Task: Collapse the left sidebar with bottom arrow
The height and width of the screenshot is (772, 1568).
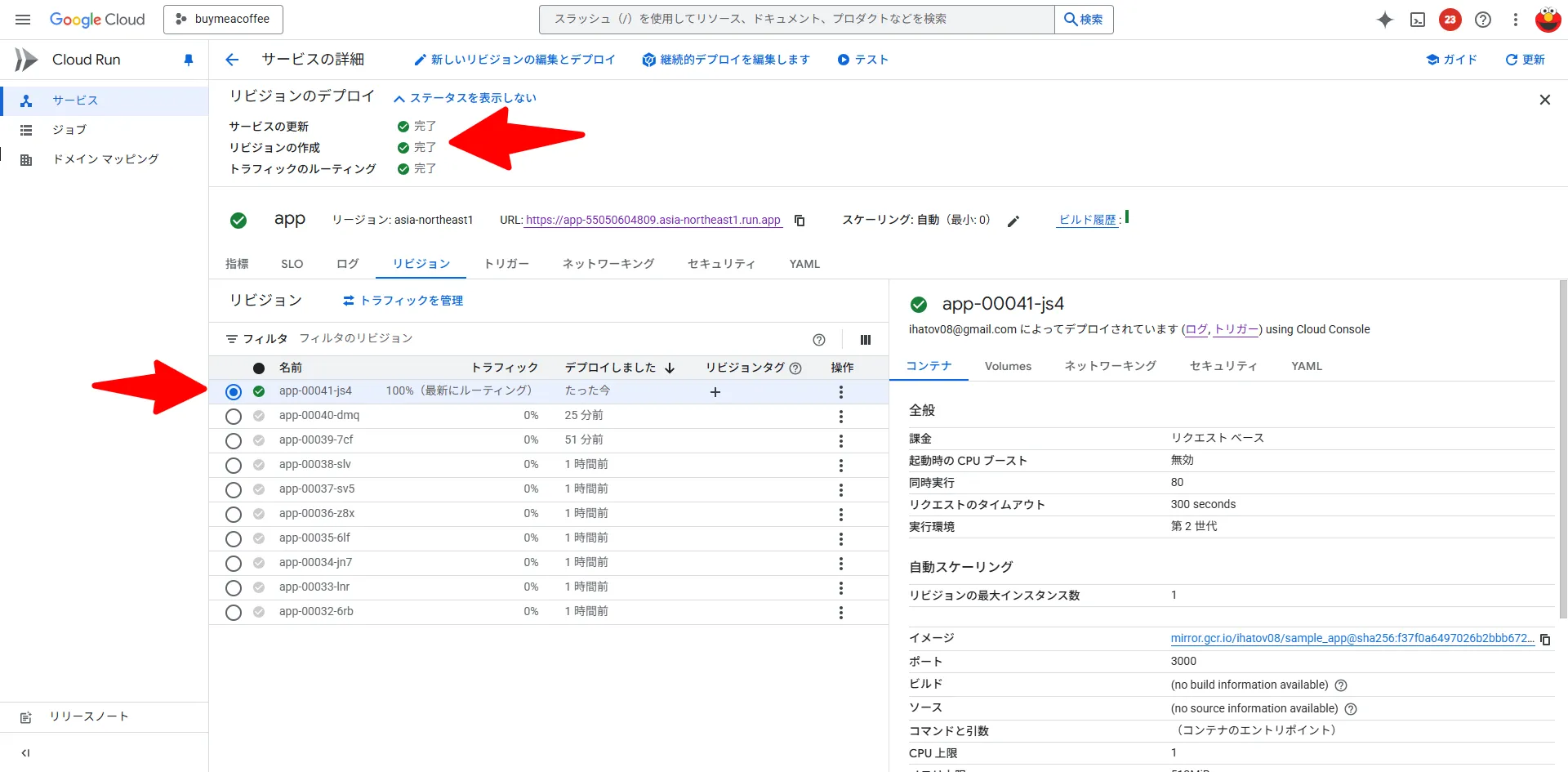Action: (x=25, y=752)
